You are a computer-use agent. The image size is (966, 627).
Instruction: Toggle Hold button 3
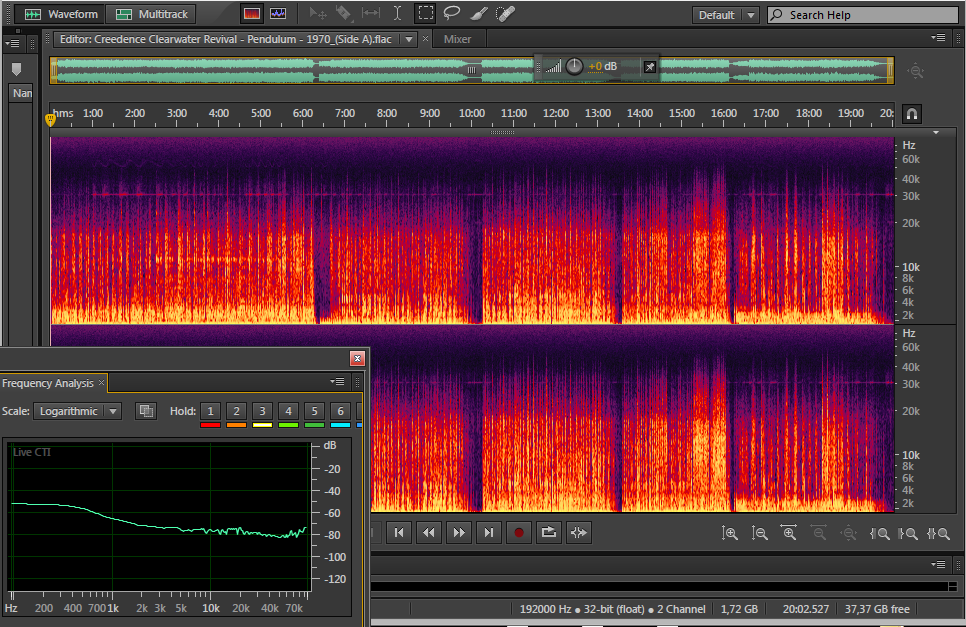pos(262,411)
